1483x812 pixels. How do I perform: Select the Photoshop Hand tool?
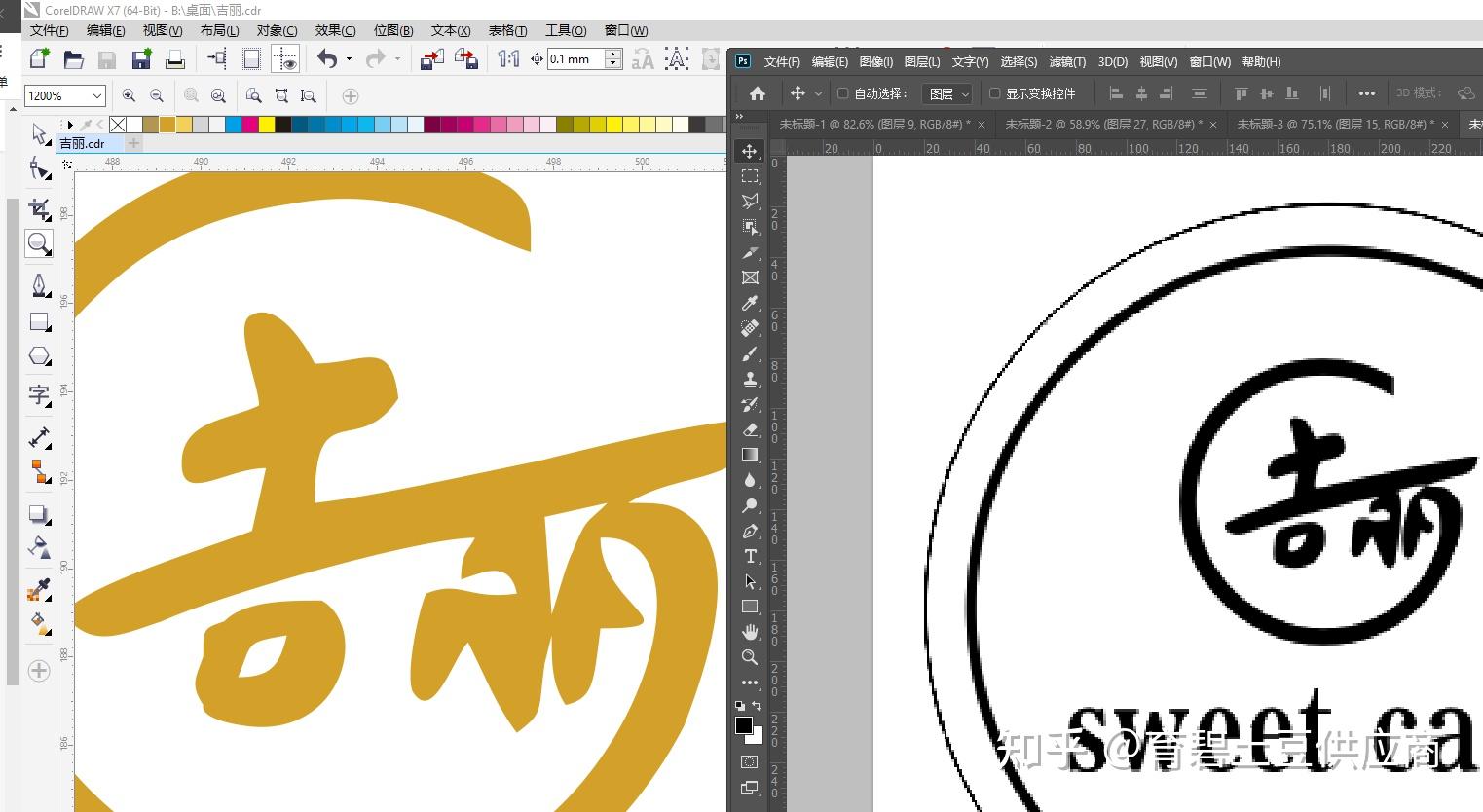750,632
